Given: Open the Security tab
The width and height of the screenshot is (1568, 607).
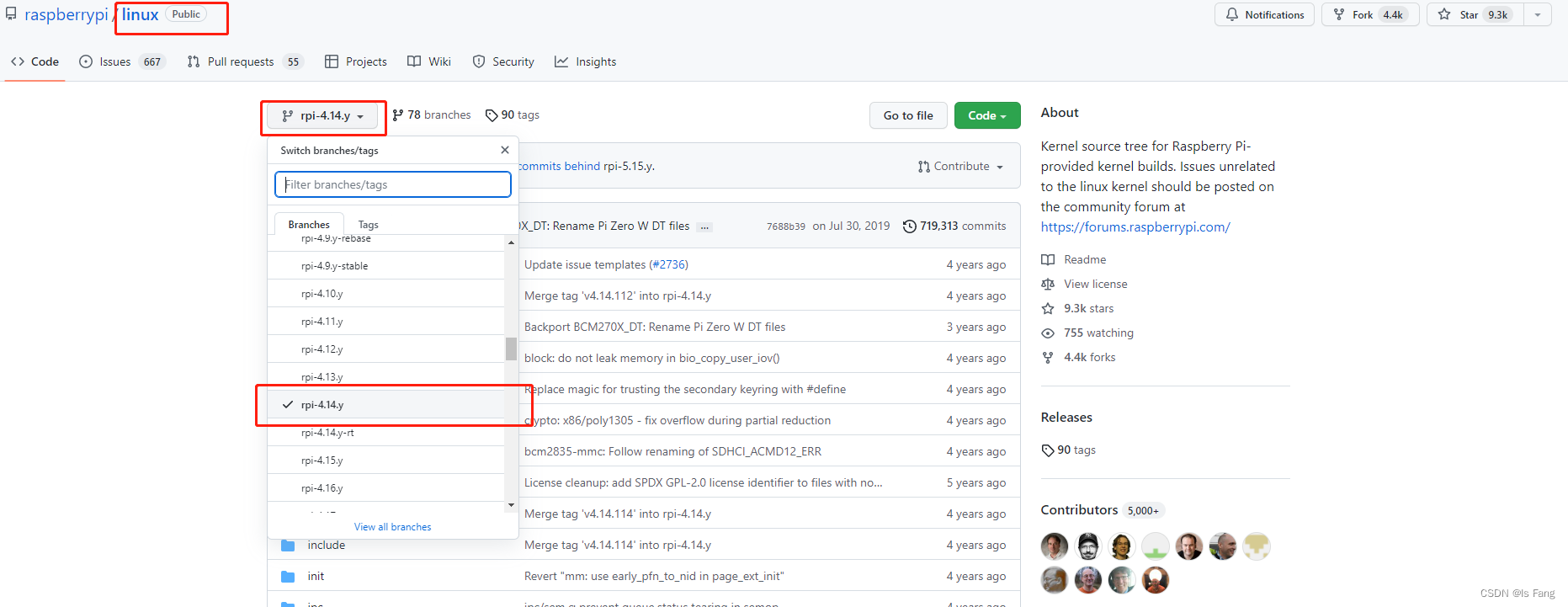Looking at the screenshot, I should [x=503, y=61].
